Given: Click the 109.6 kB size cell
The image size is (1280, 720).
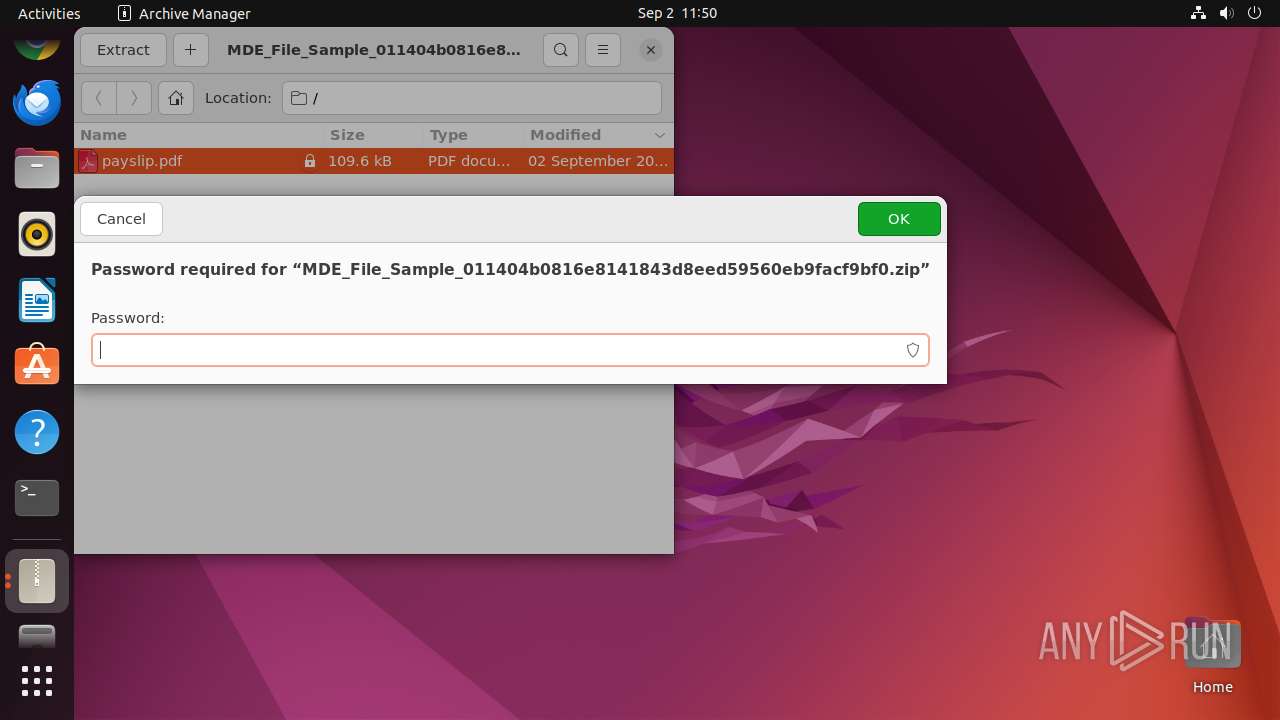Looking at the screenshot, I should (360, 161).
